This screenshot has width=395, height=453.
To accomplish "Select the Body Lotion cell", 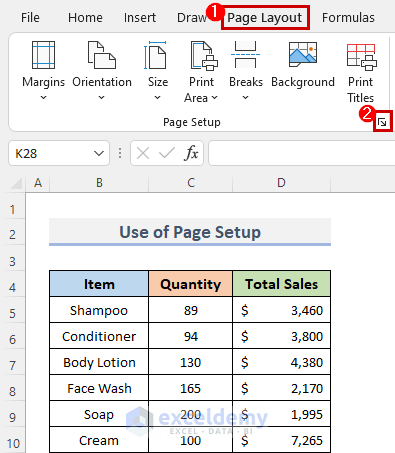I will 99,362.
